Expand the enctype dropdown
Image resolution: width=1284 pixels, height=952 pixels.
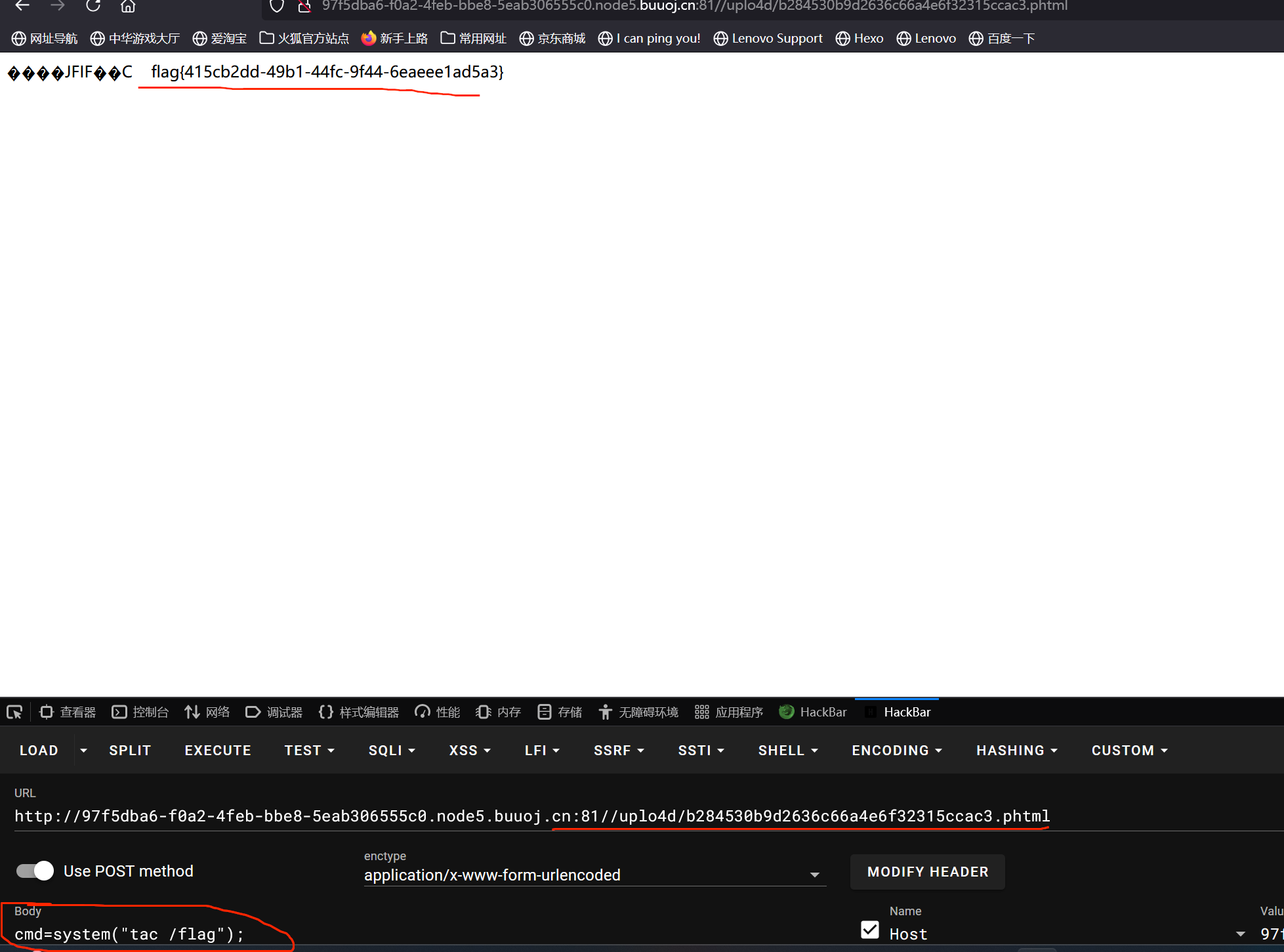tap(814, 875)
